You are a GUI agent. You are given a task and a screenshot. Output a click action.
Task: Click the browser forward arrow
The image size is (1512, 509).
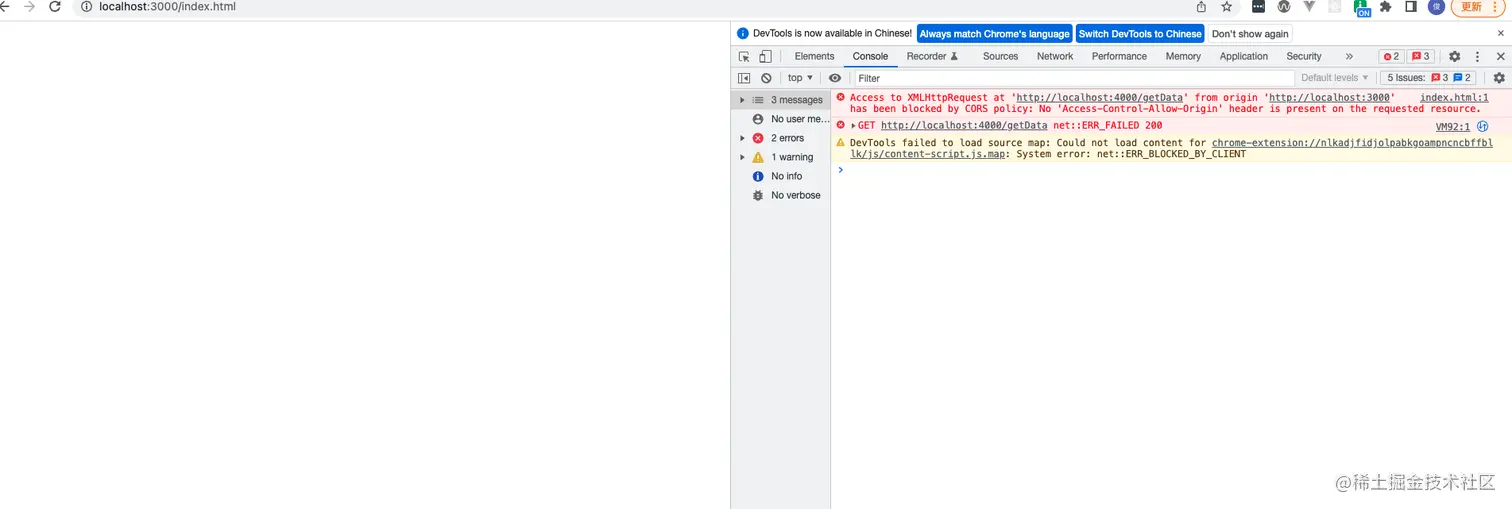pyautogui.click(x=29, y=7)
